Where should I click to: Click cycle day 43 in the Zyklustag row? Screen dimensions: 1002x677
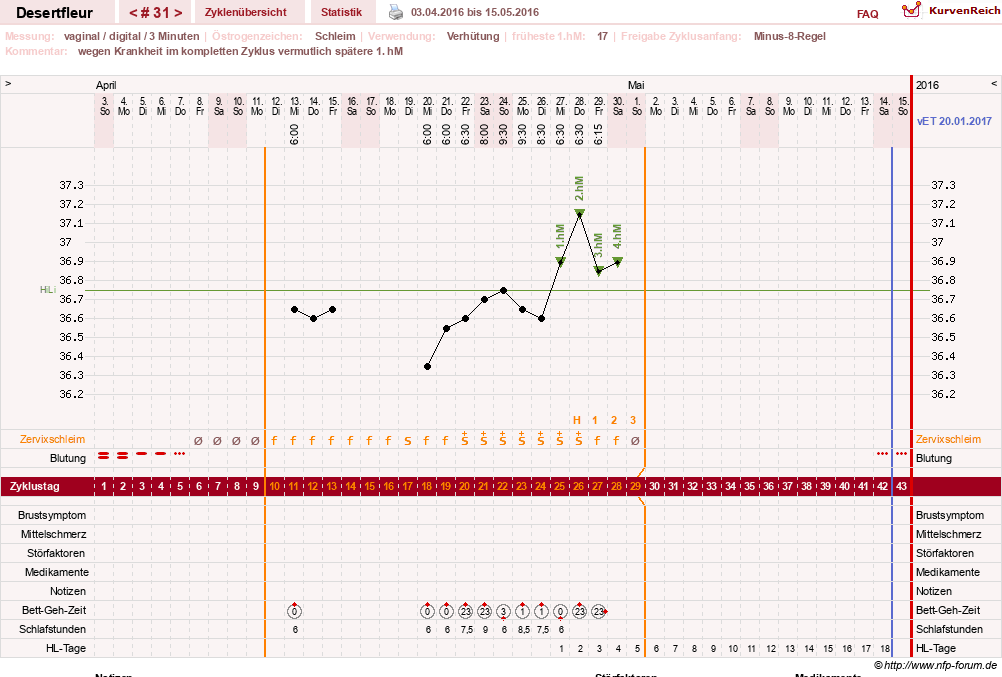click(x=901, y=486)
